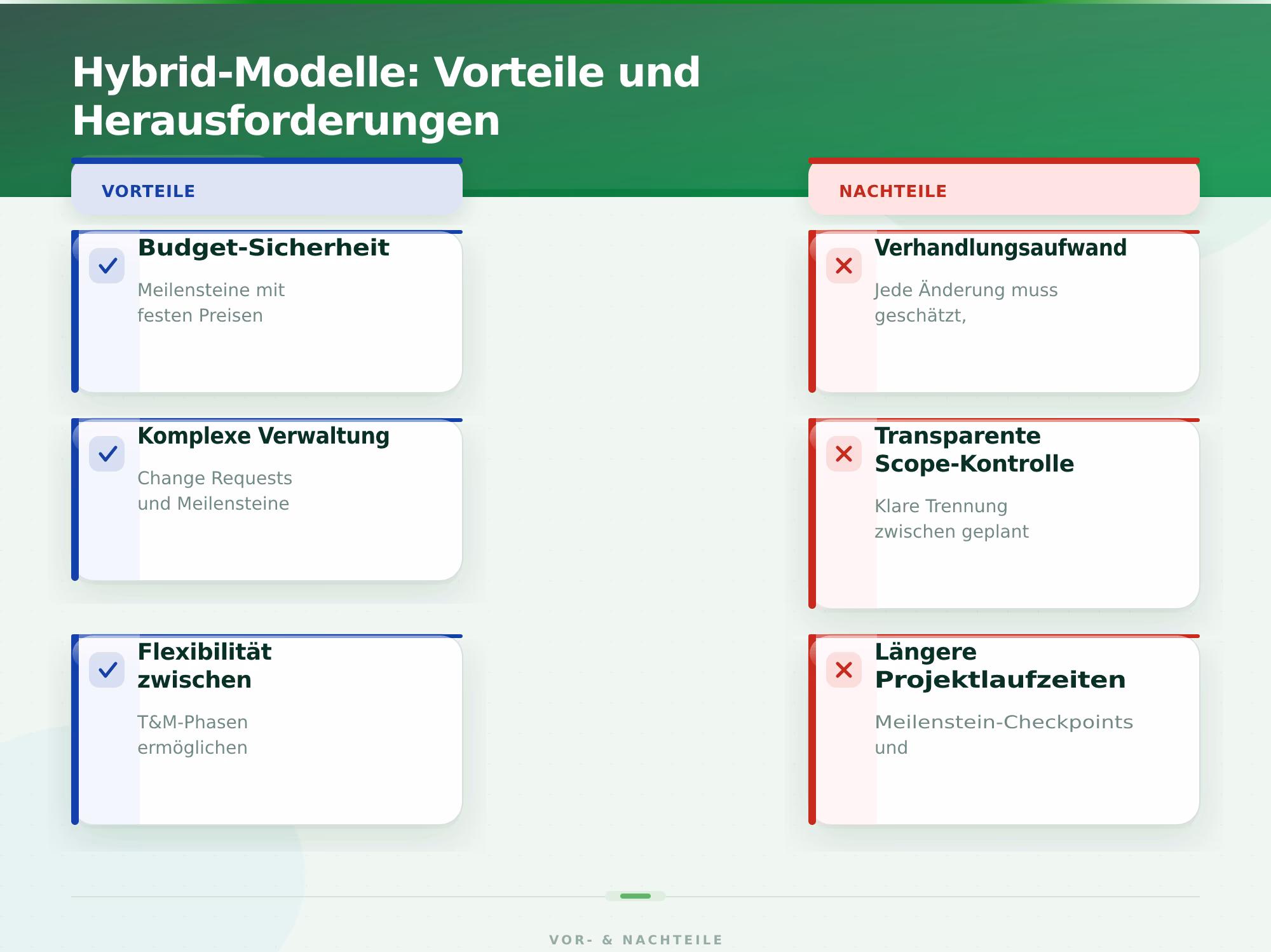Screen dimensions: 1271x952
Task: Click the checkmark icon beside Flexibilität zwischen
Action: tap(107, 670)
